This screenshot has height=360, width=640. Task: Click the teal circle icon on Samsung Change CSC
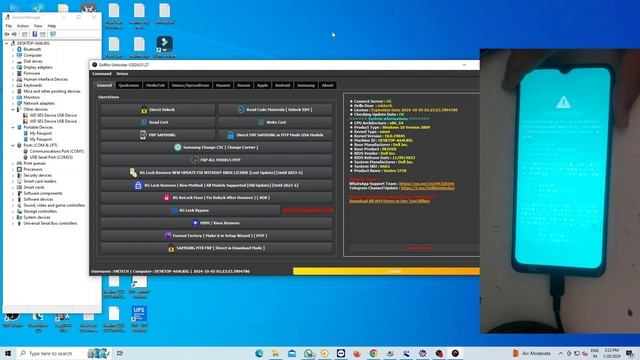tap(178, 147)
